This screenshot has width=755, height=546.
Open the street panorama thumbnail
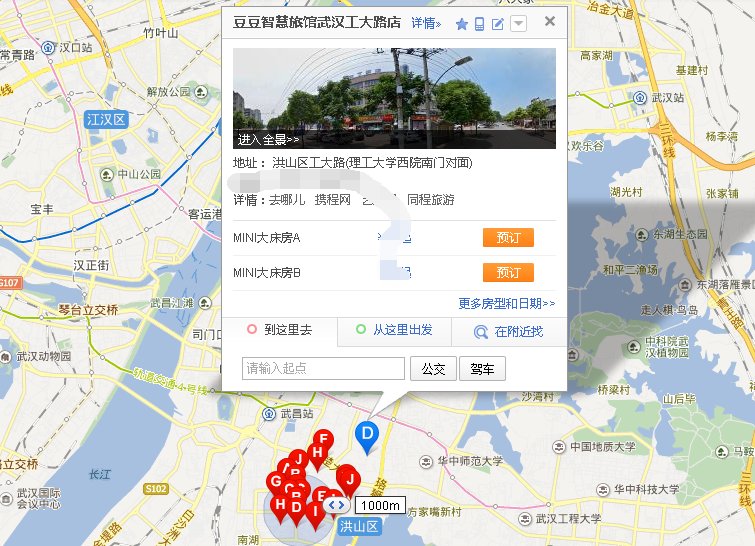(394, 98)
